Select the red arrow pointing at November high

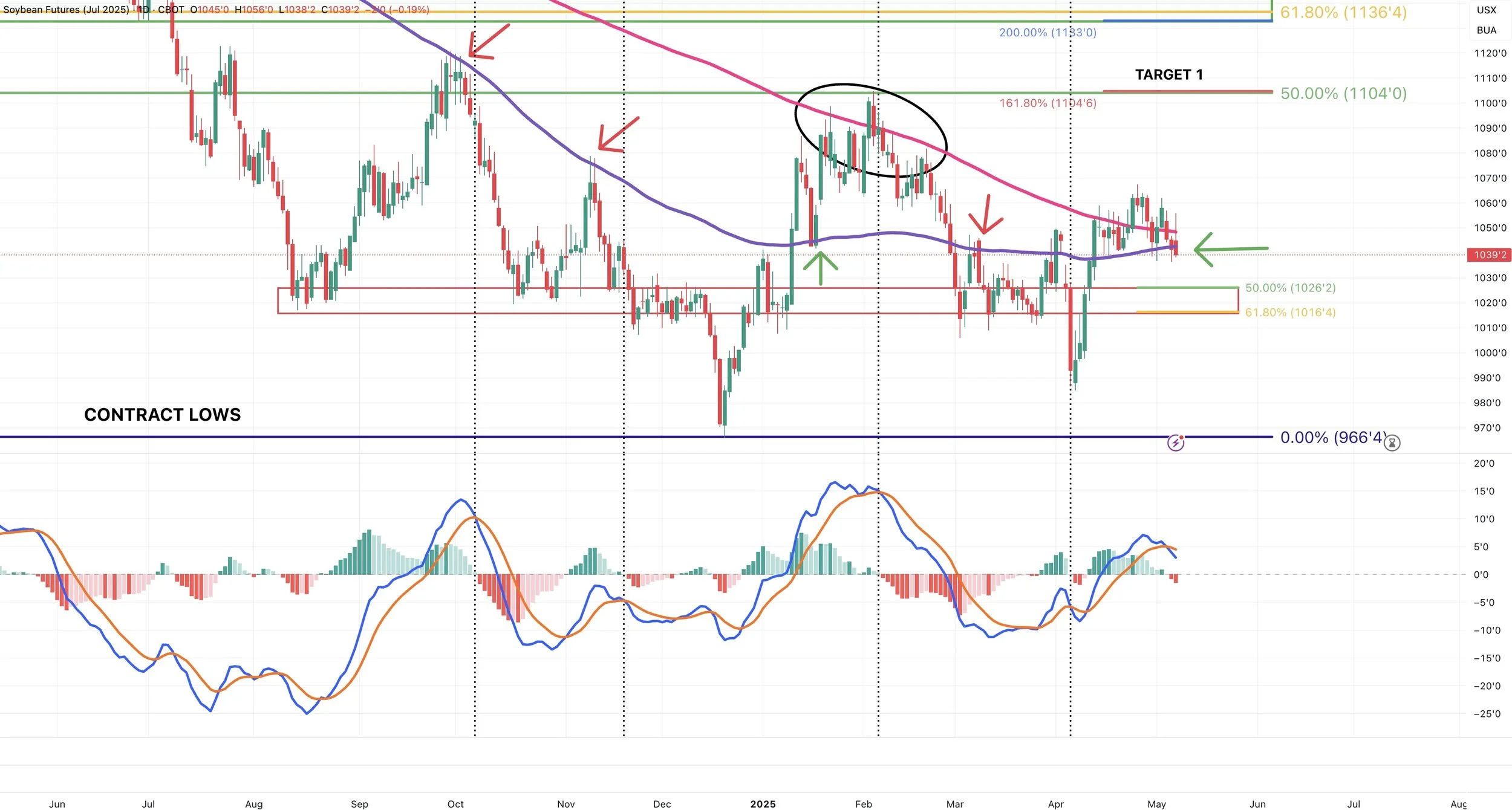point(618,134)
